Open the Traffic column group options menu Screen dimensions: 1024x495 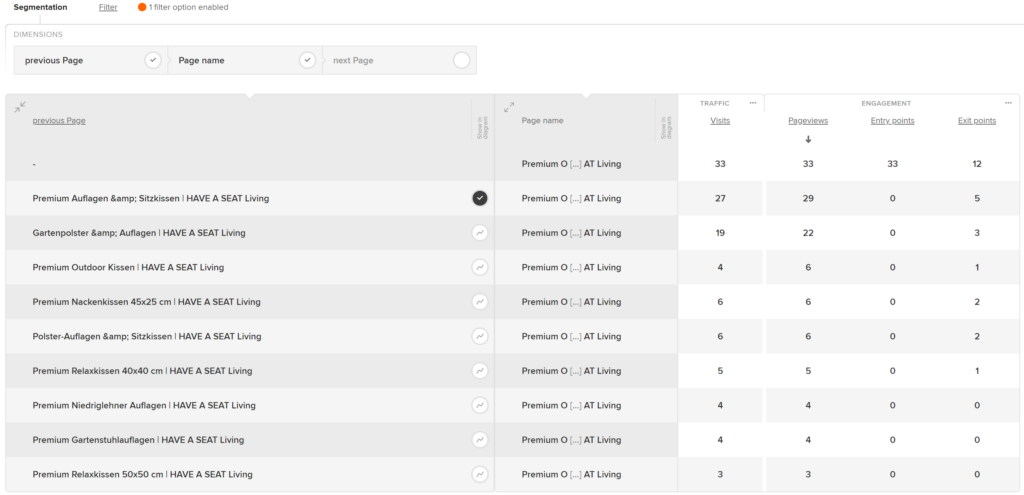coord(752,103)
